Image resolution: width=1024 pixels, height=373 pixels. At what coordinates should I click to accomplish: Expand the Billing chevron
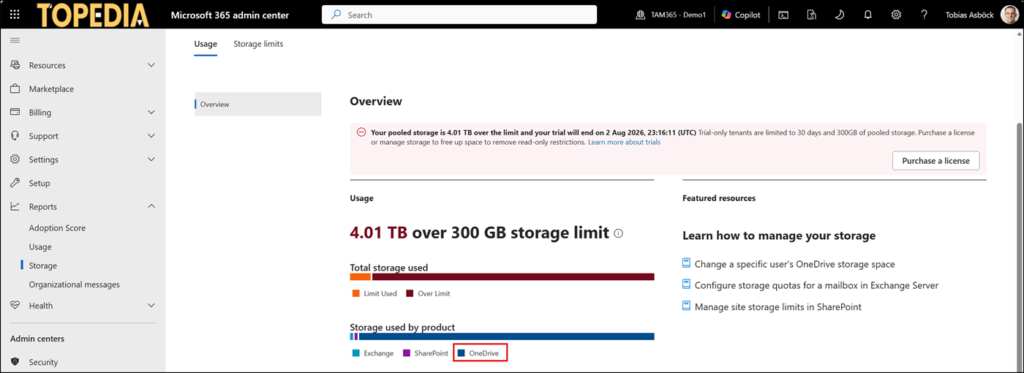point(152,112)
